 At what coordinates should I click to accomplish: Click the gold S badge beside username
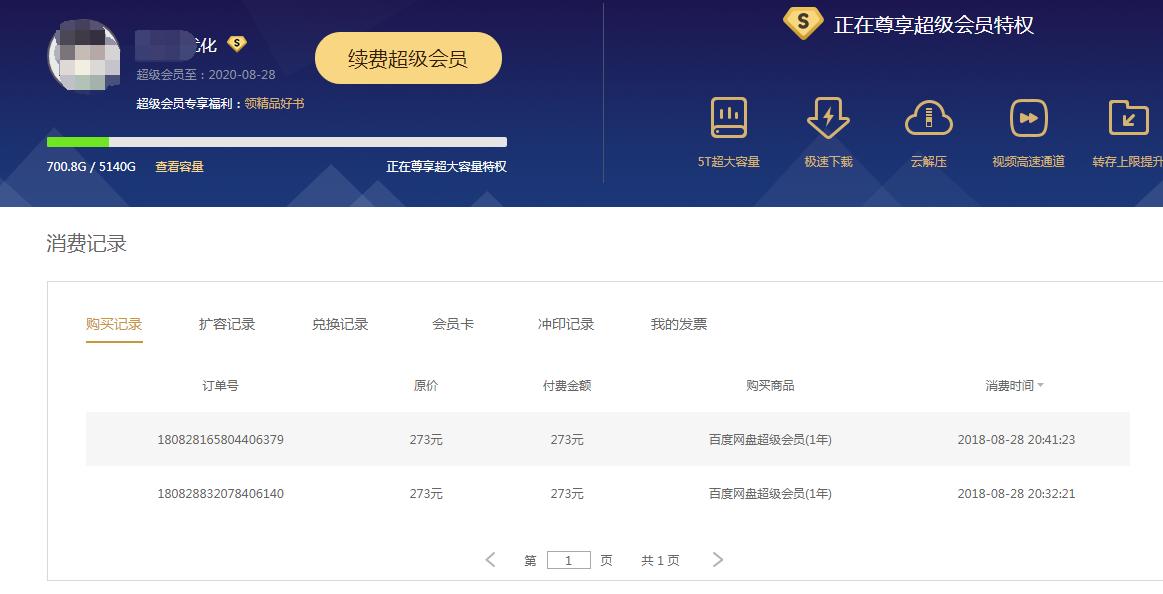237,44
